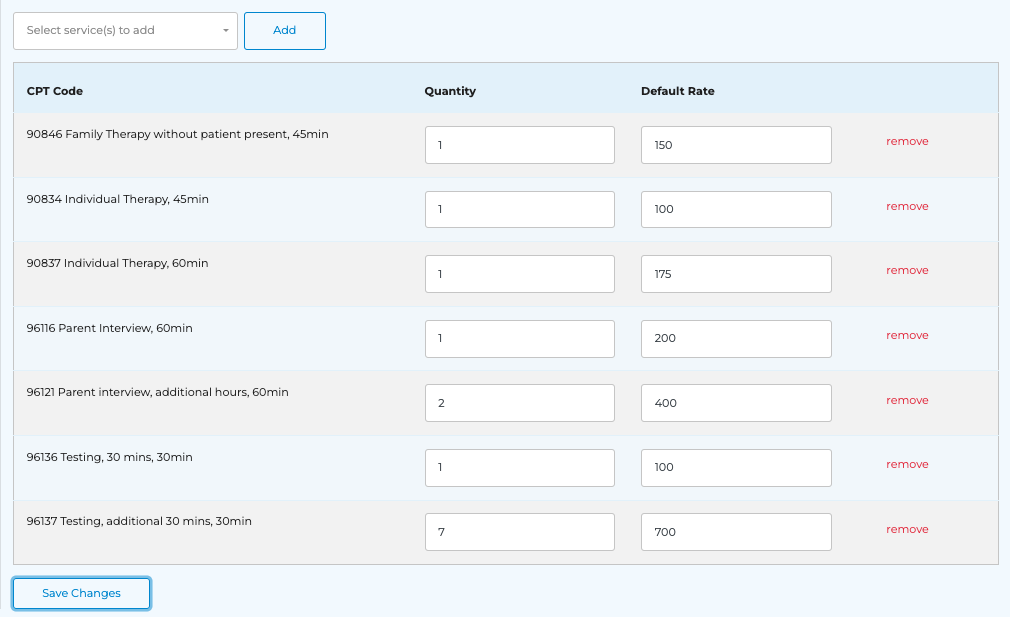Edit Quantity for 96137 Testing additional
The height and width of the screenshot is (617, 1010).
click(519, 532)
